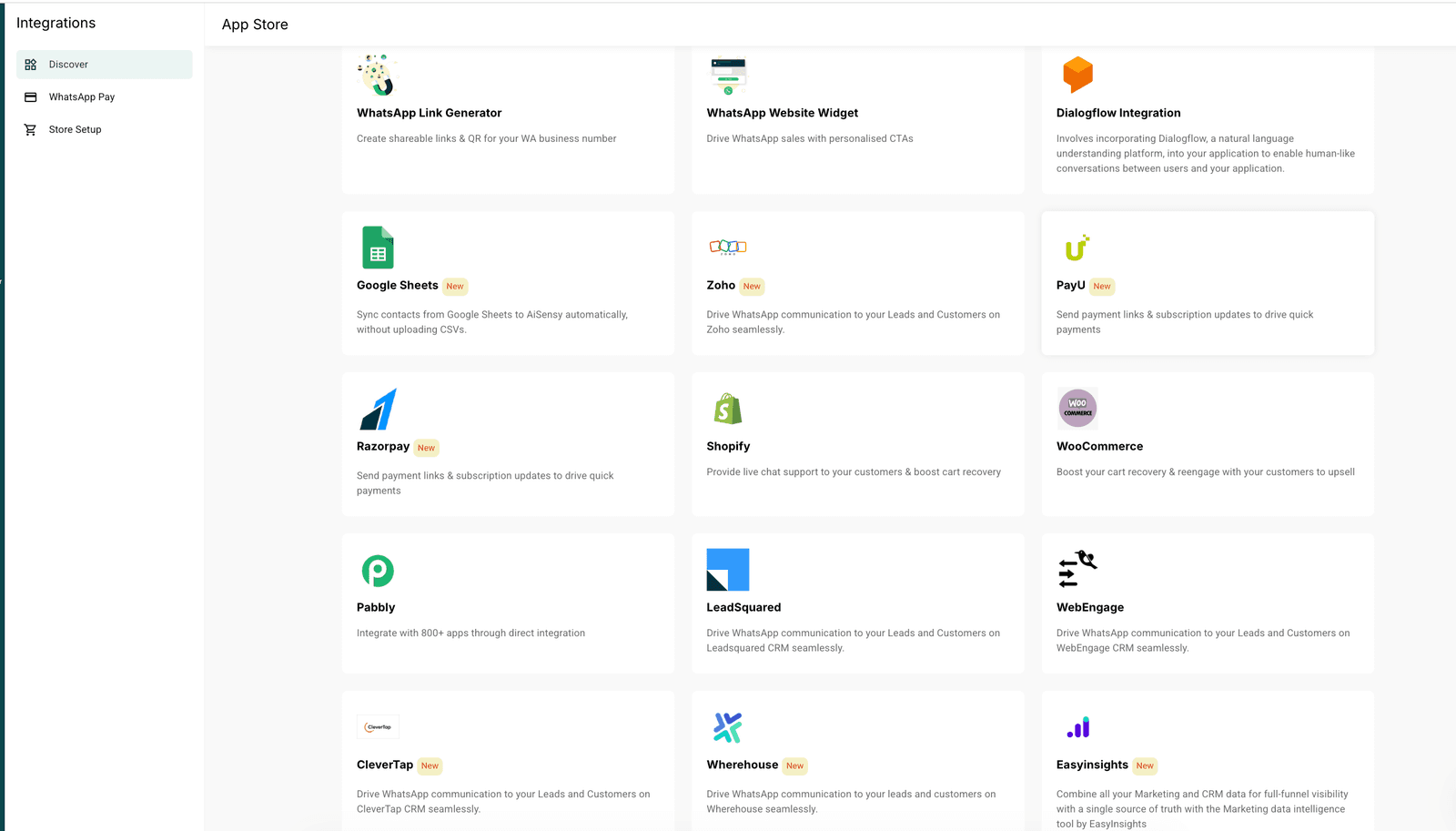Click 'Boost your cart recovery' WooCommerce description
The image size is (1456, 831).
1206,471
